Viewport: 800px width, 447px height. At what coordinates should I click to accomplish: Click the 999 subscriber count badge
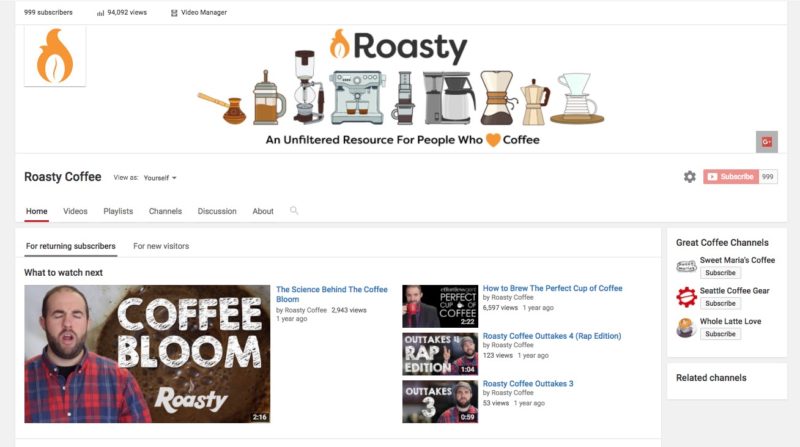(768, 177)
